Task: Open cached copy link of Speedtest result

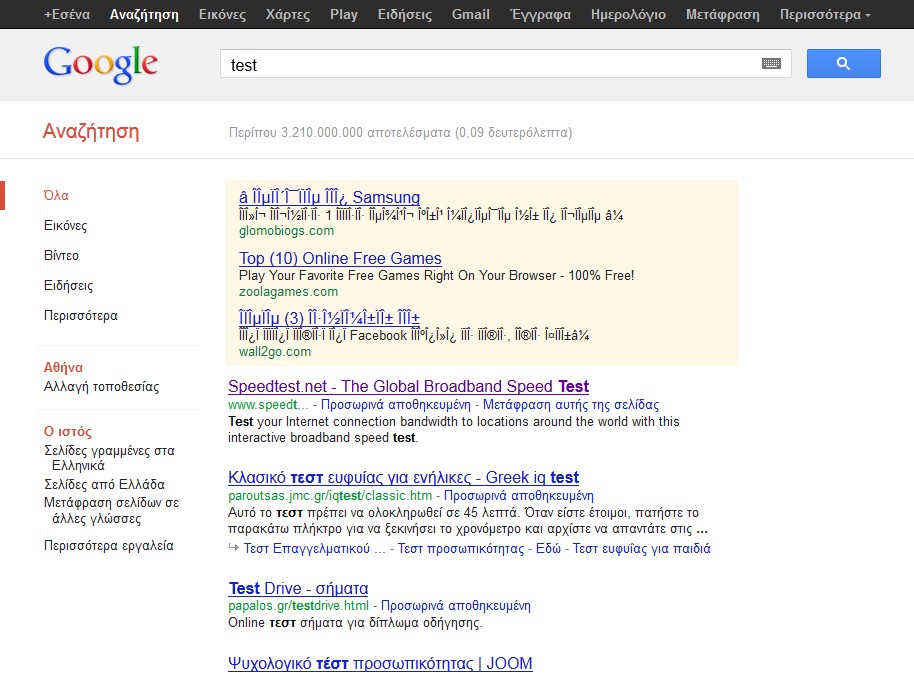Action: tap(396, 405)
